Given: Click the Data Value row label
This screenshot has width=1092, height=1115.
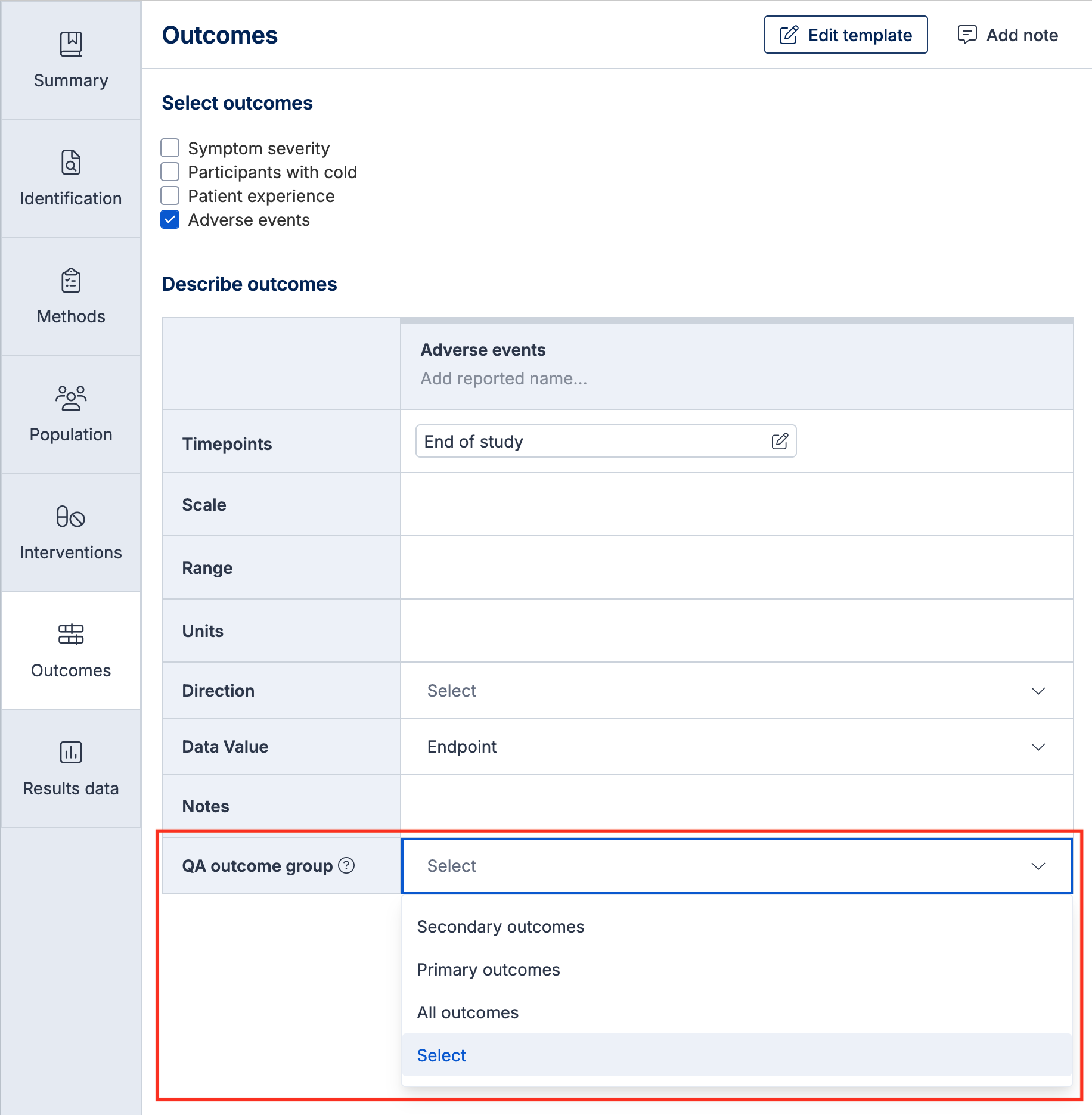Looking at the screenshot, I should (225, 747).
